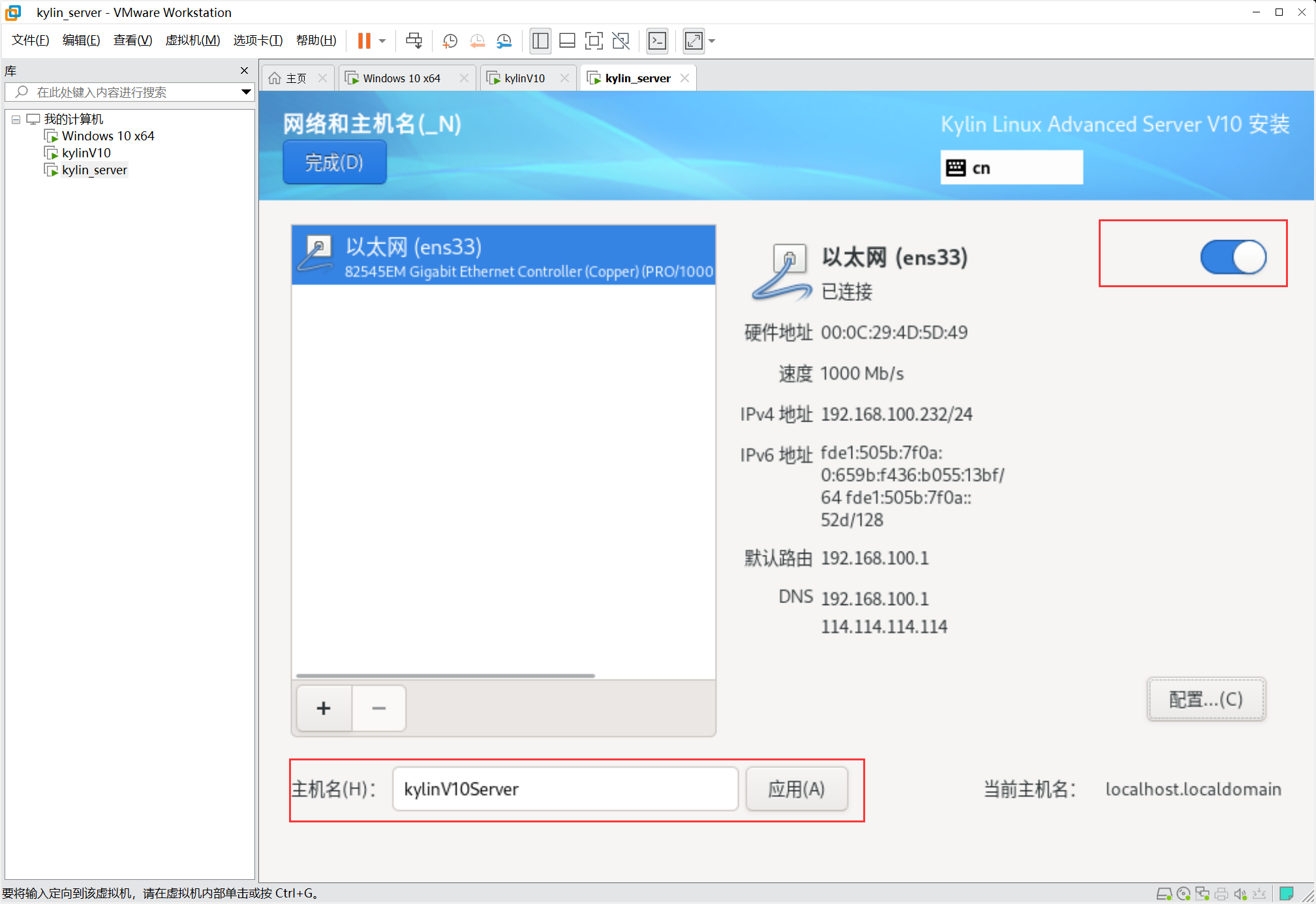Open stretch display dropdown arrow
Screen dimensions: 1316x904
point(712,41)
